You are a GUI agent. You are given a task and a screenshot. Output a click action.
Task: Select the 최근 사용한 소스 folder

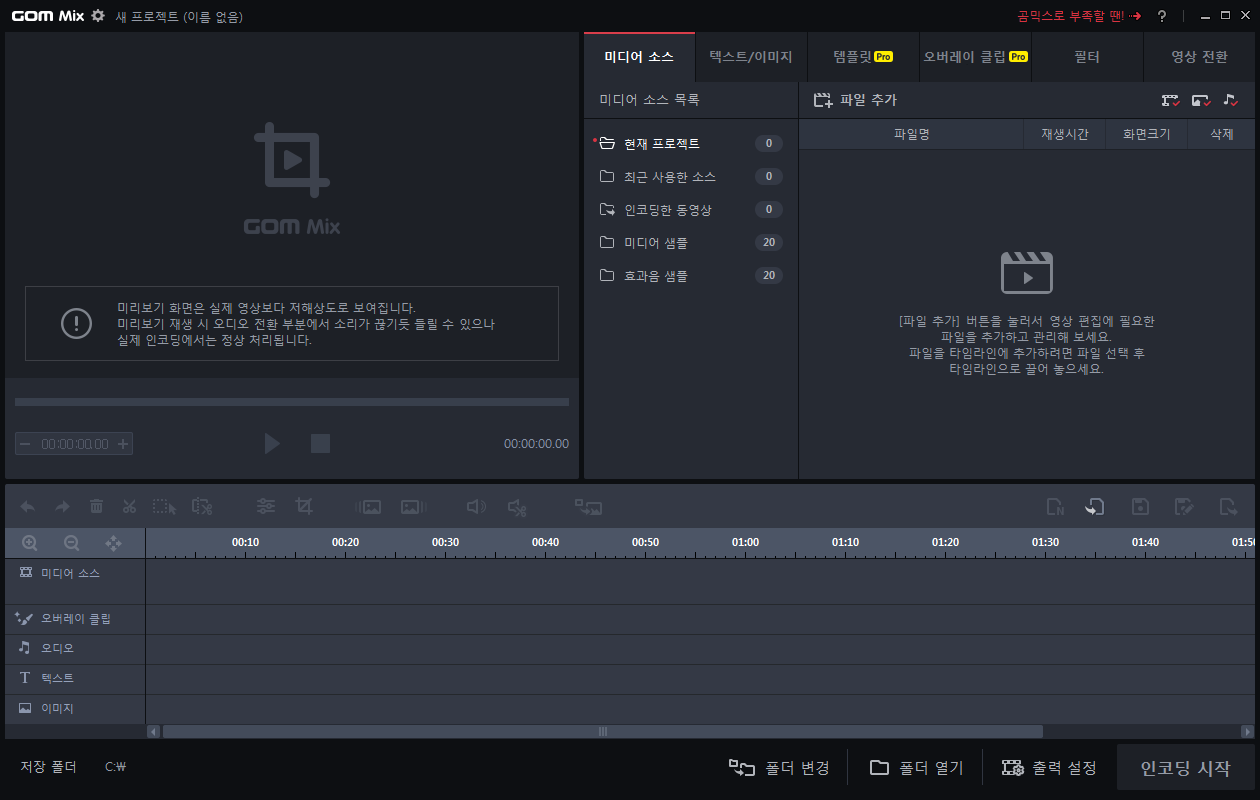coord(691,177)
